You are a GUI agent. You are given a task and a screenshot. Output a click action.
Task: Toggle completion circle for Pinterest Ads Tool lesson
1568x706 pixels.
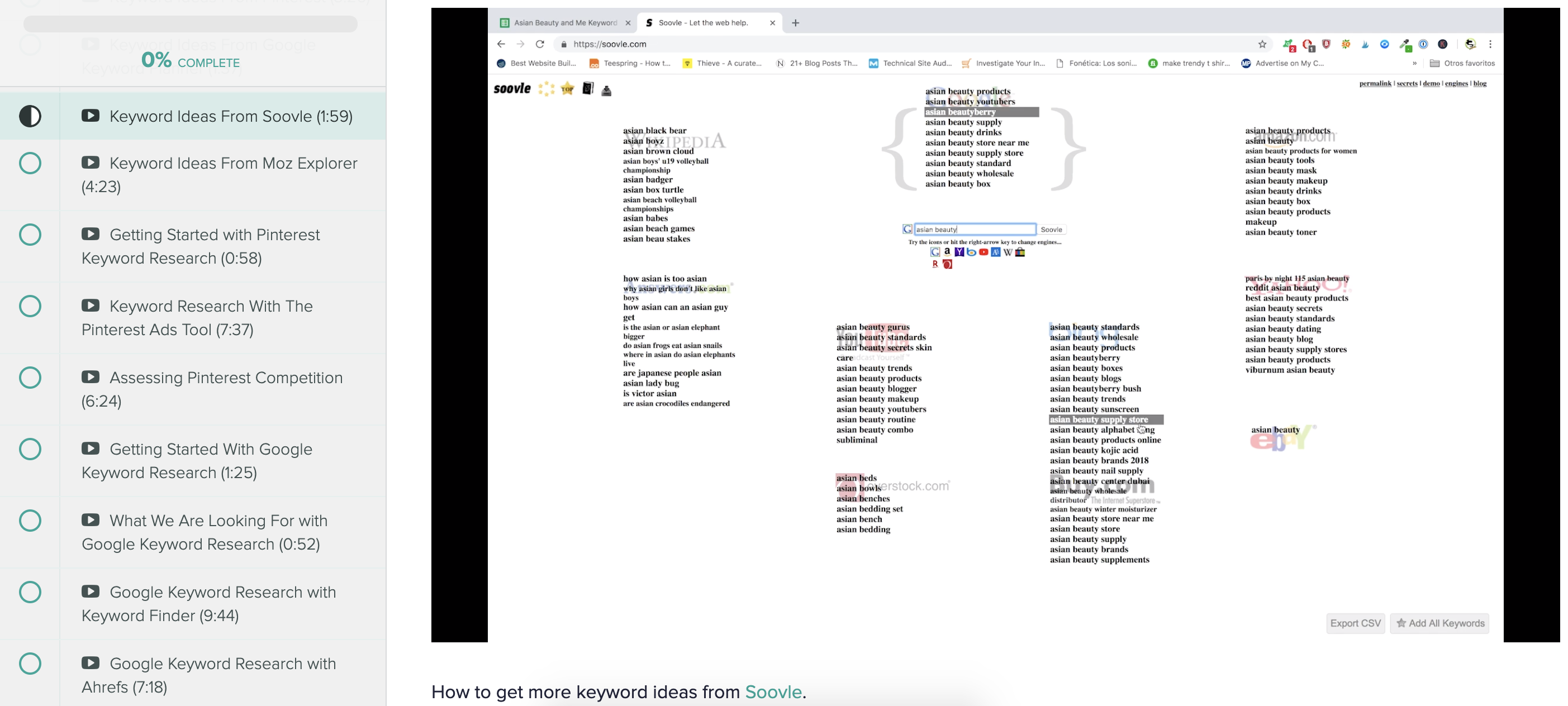click(x=30, y=306)
